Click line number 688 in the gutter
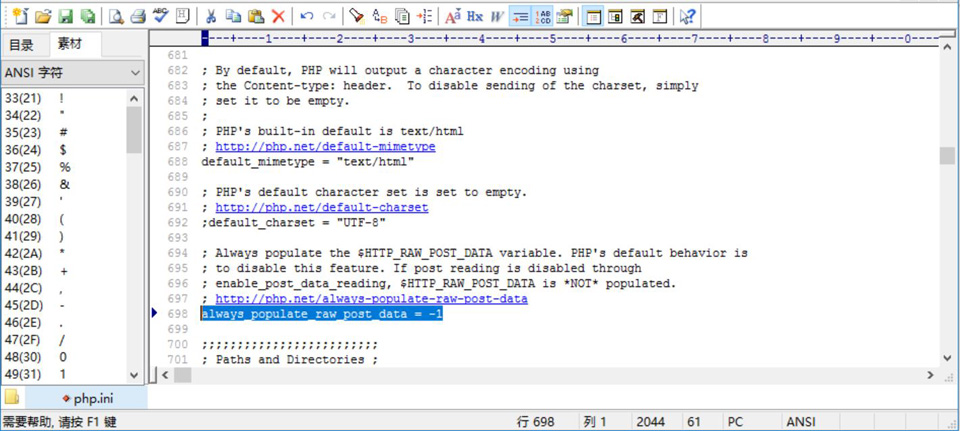This screenshot has width=960, height=431. click(x=177, y=162)
